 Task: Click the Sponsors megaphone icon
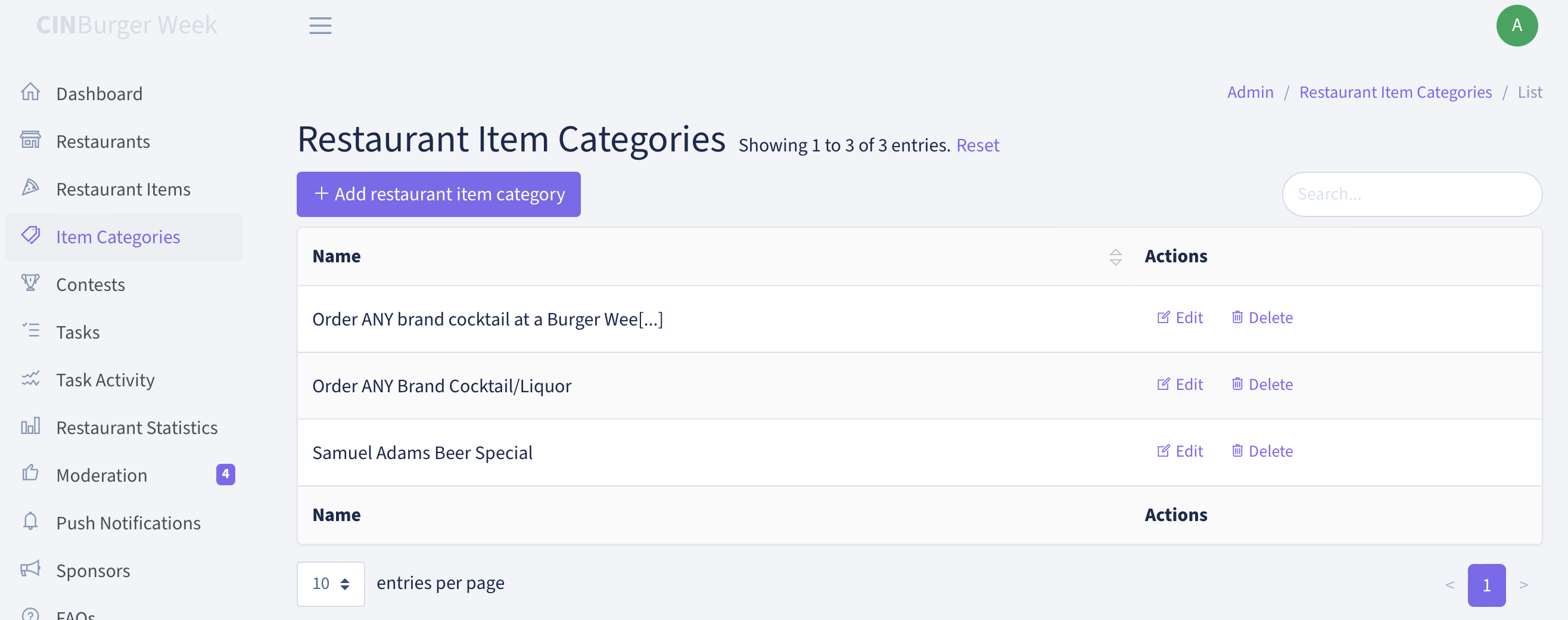(x=30, y=569)
